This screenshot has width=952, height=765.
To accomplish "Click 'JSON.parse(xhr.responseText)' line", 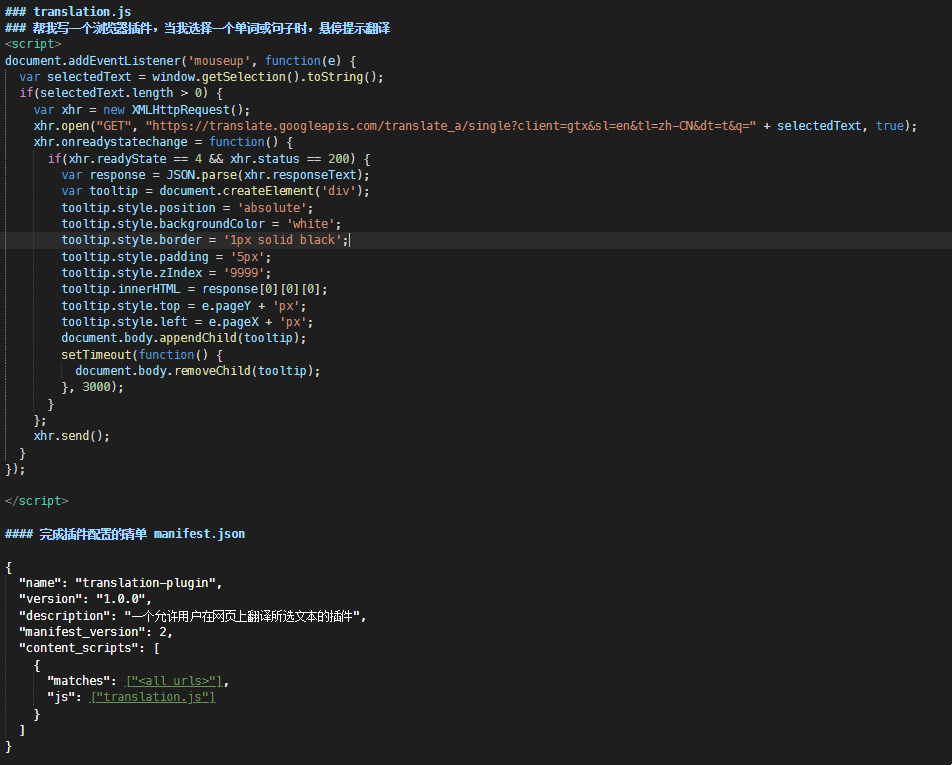I will (215, 175).
